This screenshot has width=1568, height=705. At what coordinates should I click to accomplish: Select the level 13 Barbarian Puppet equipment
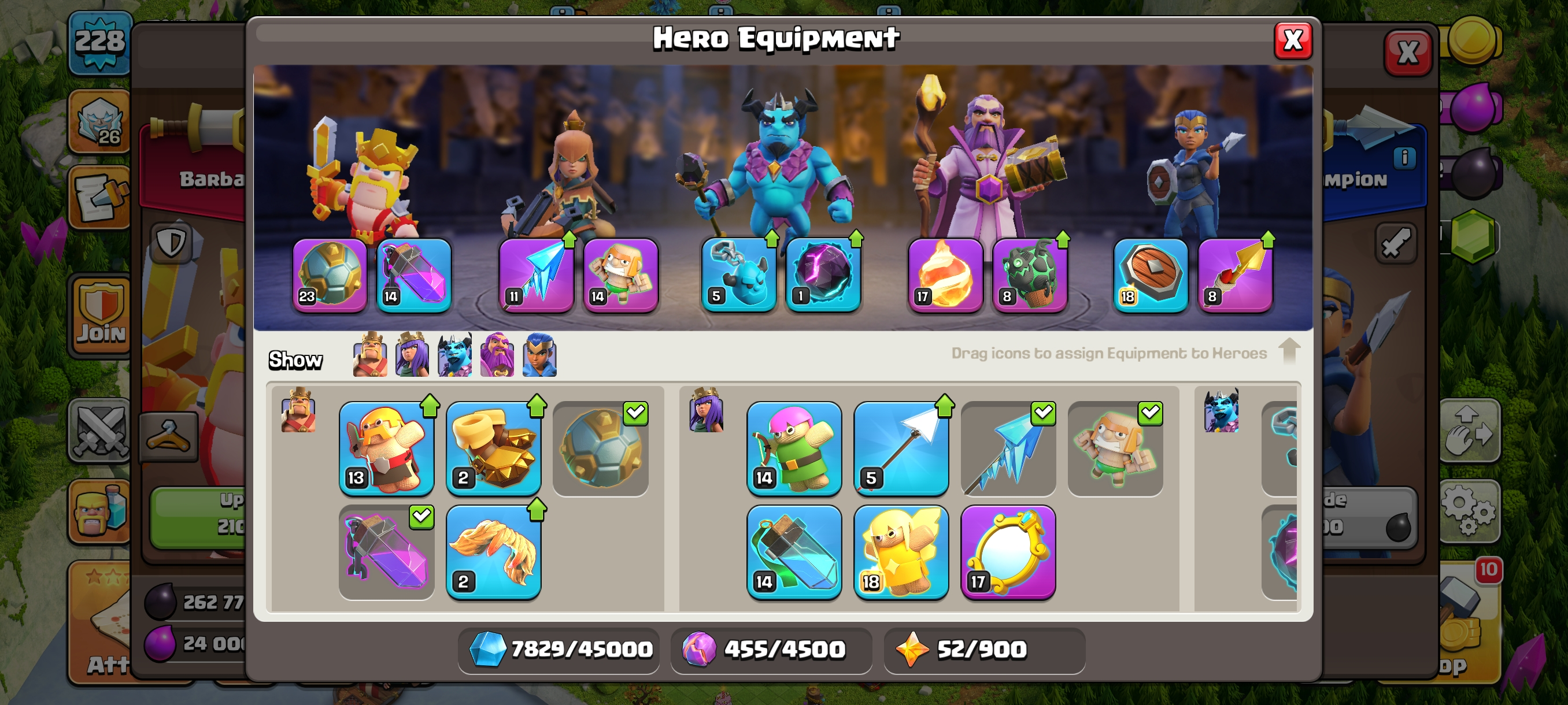coord(387,448)
